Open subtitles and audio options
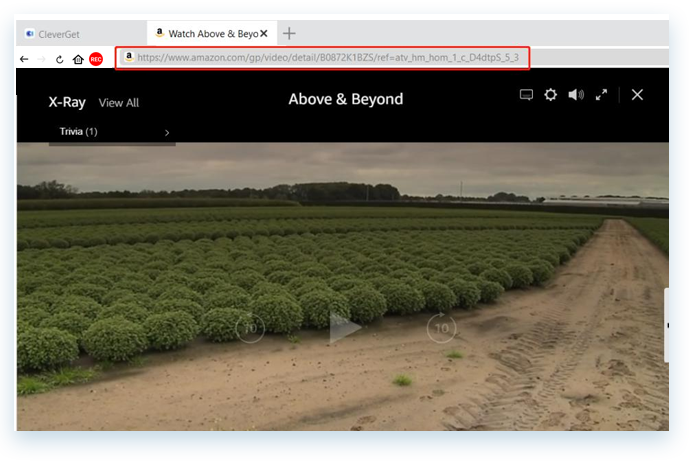 (x=526, y=95)
